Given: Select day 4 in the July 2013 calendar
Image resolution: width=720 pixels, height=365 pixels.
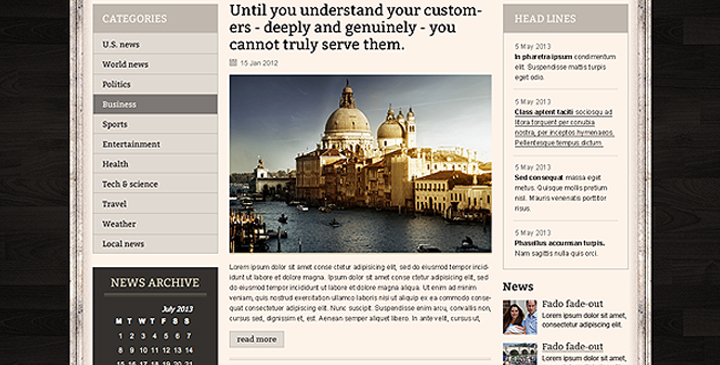Looking at the screenshot, I should pyautogui.click(x=155, y=336).
